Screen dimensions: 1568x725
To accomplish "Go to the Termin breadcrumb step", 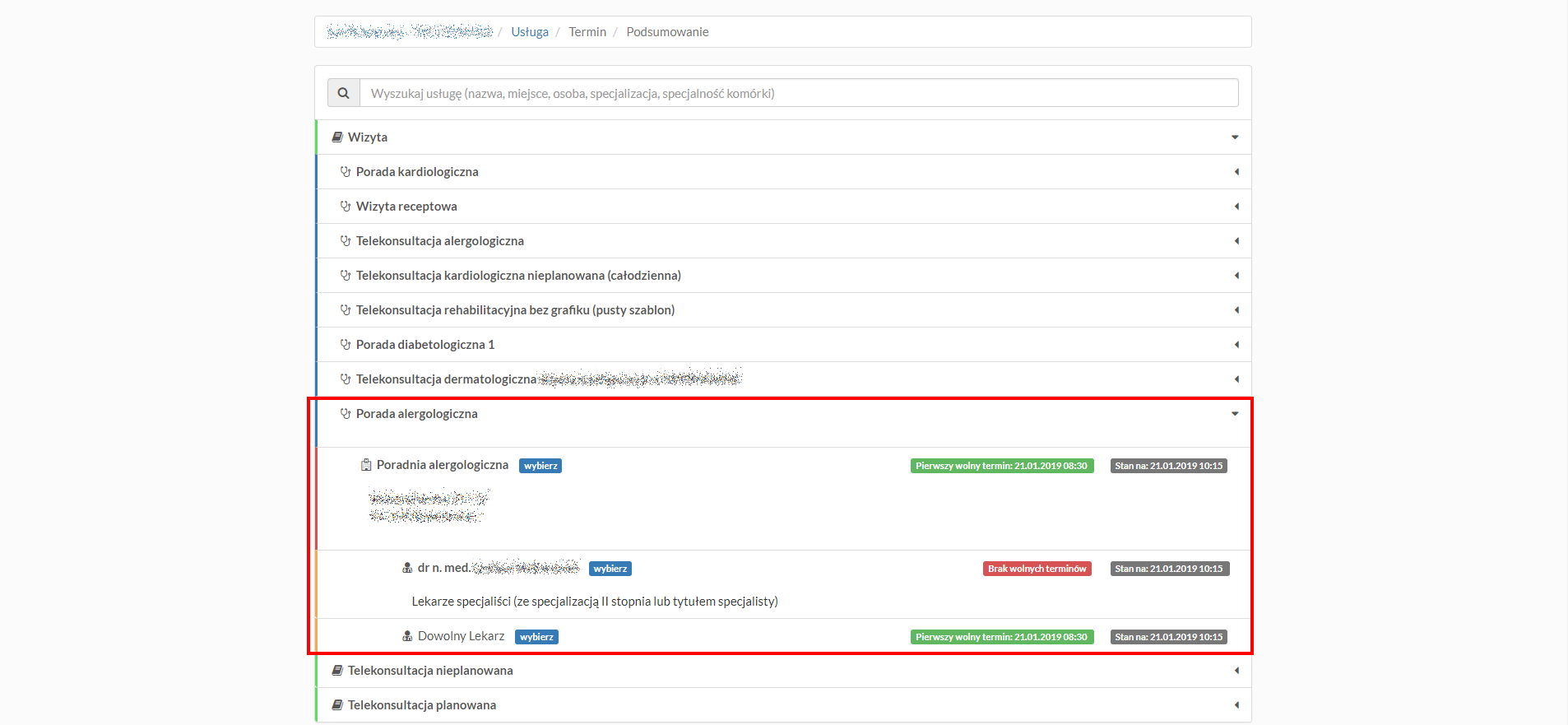I will tap(587, 32).
